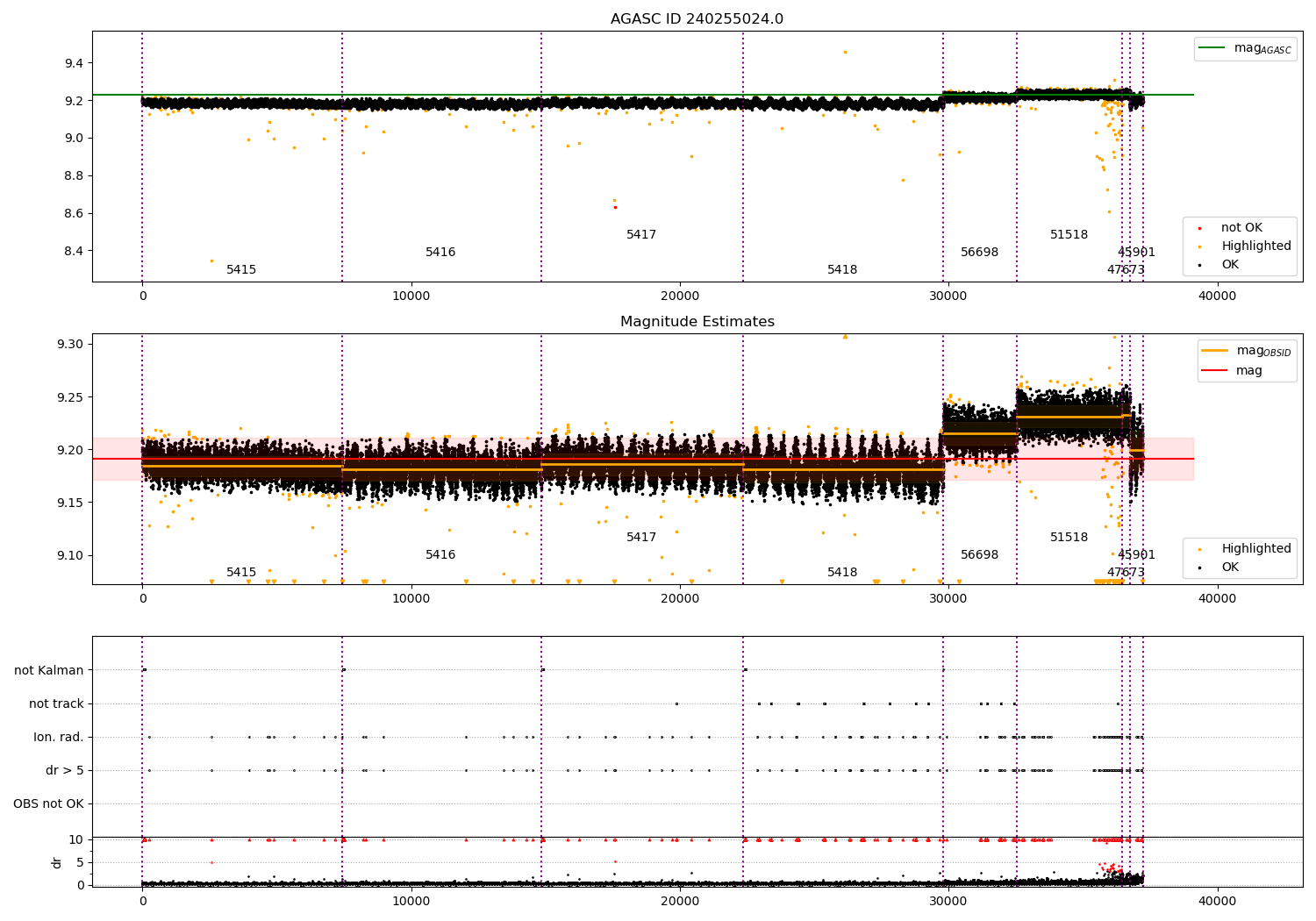Viewport: 1316px width, 921px height.
Task: Click the 'not track' row label
Action: [x=56, y=703]
